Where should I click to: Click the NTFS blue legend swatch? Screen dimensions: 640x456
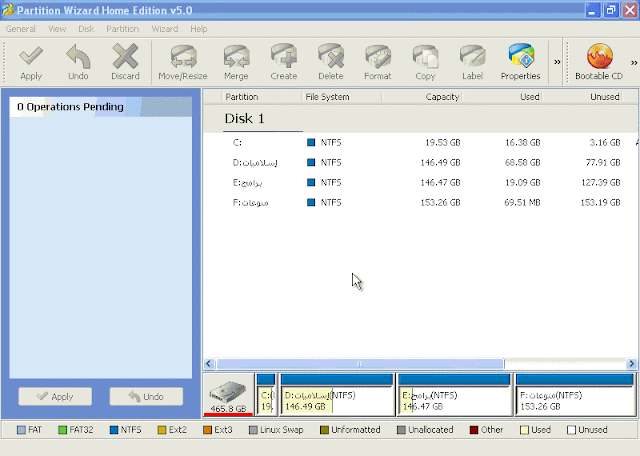(114, 430)
